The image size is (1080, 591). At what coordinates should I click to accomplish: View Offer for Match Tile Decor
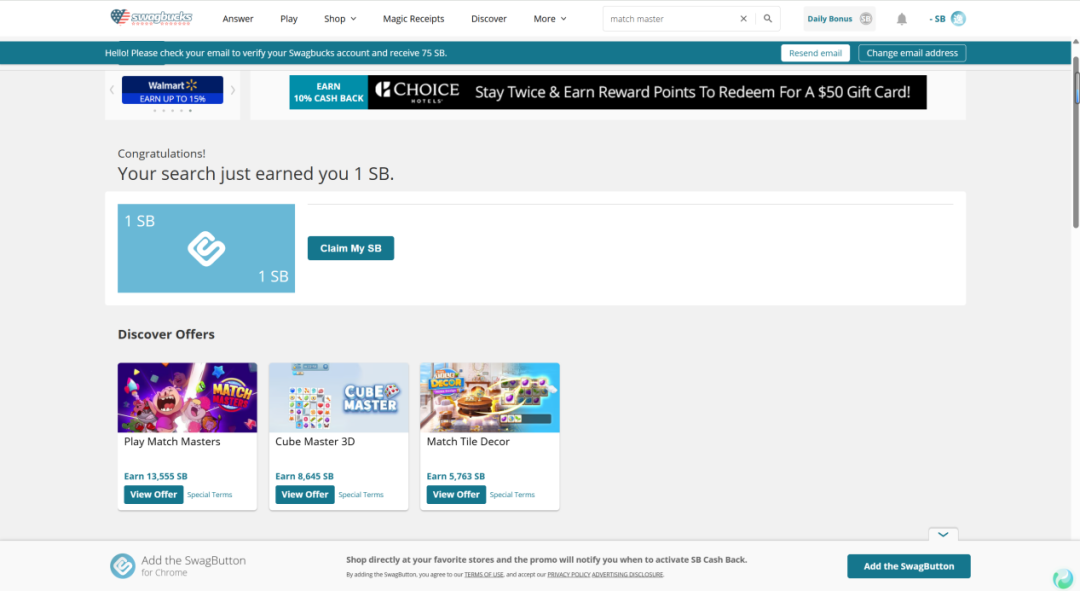pos(456,495)
